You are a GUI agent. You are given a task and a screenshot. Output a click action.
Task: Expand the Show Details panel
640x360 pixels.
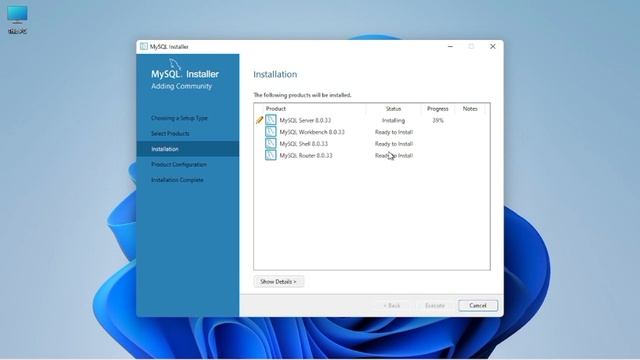278,282
